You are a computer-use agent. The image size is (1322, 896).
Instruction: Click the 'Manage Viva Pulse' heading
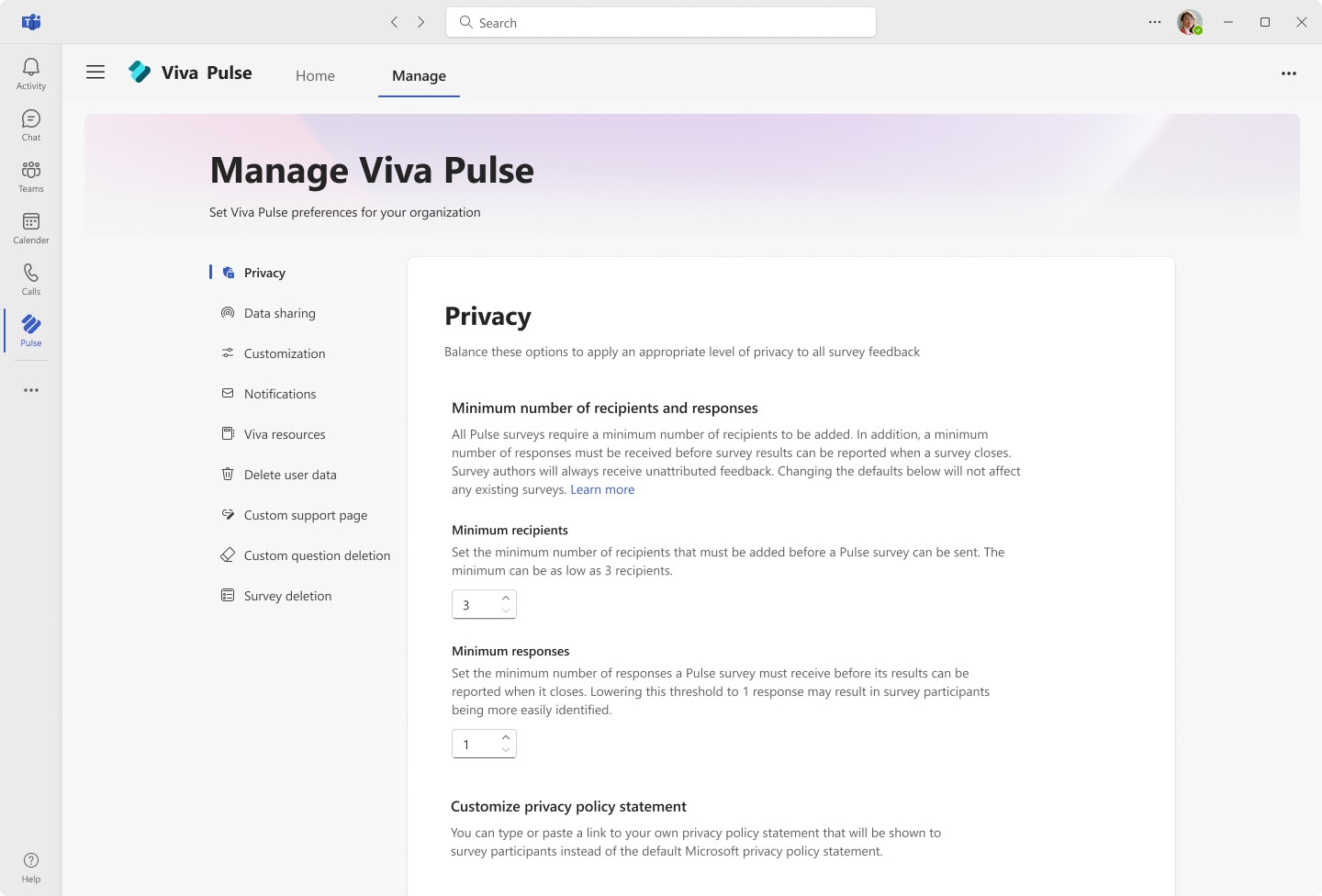[372, 171]
